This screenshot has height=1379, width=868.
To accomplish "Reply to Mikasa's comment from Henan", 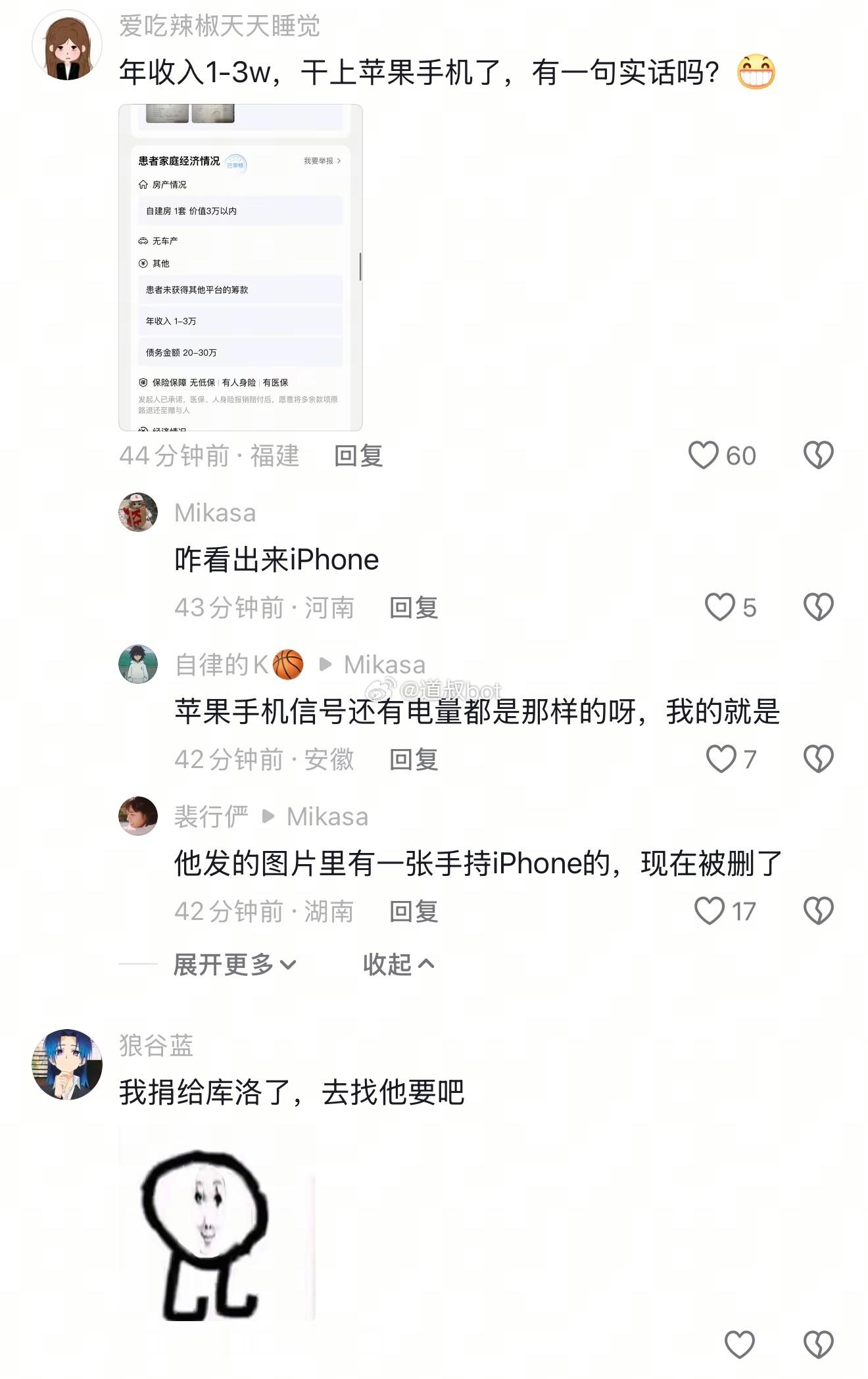I will tap(414, 608).
